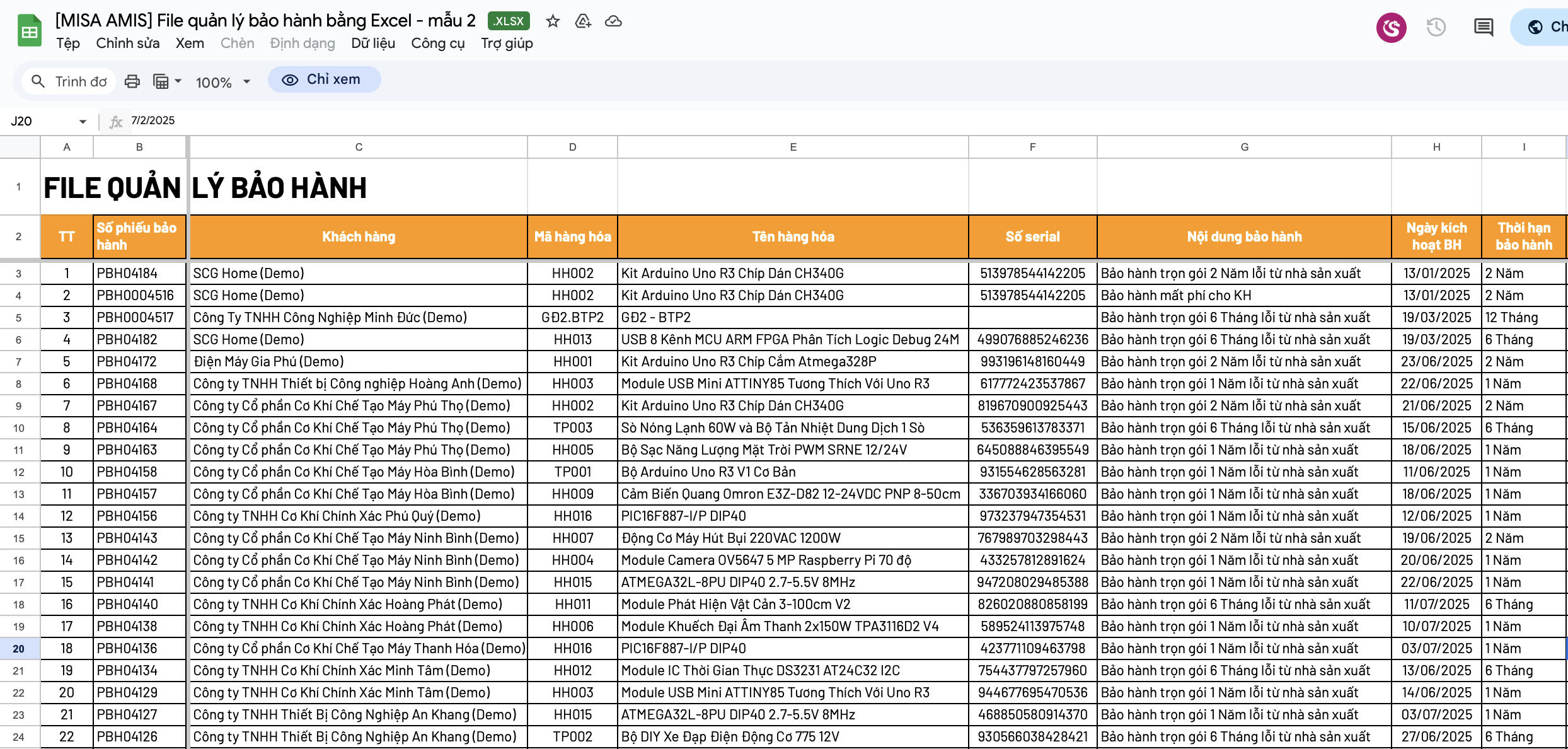Print the spreadsheet using the printer icon
Image resolution: width=1568 pixels, height=749 pixels.
pos(132,81)
